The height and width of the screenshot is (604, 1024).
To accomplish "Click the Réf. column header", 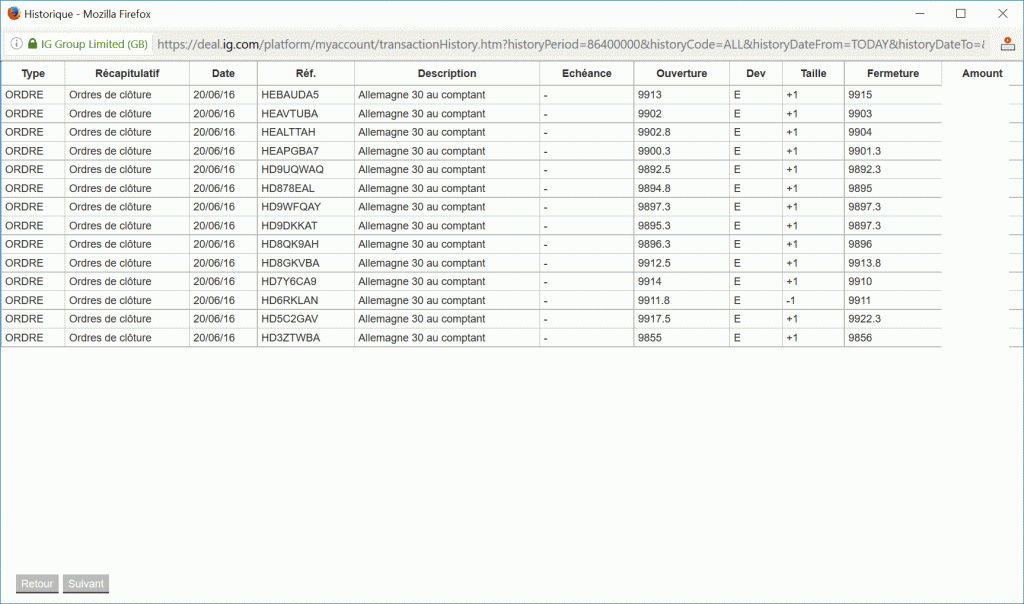I will (x=306, y=73).
